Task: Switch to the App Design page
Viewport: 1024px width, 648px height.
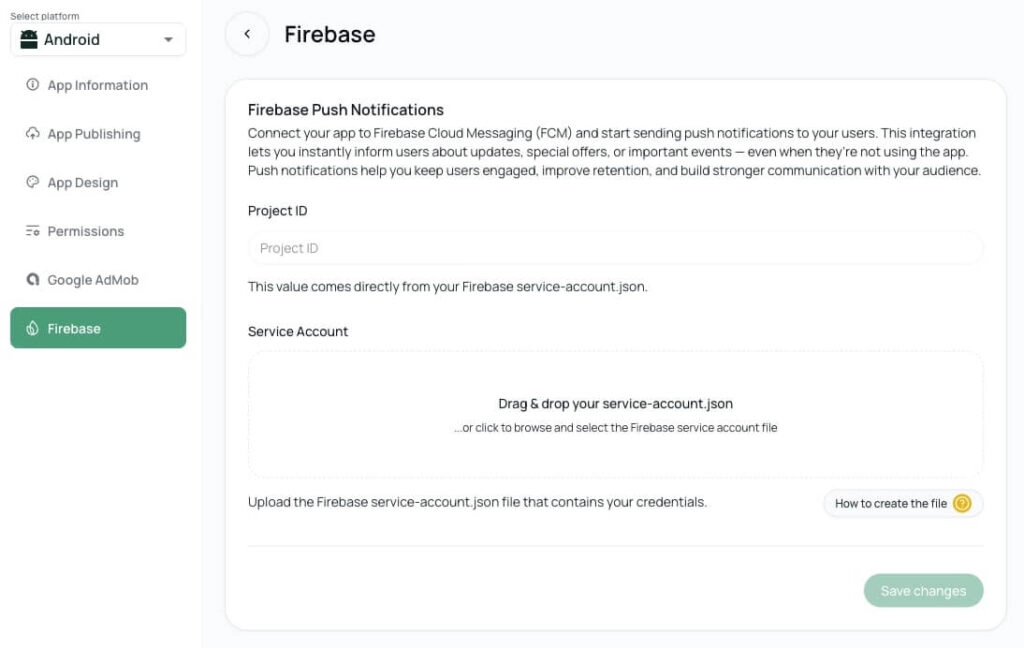Action: tap(83, 183)
